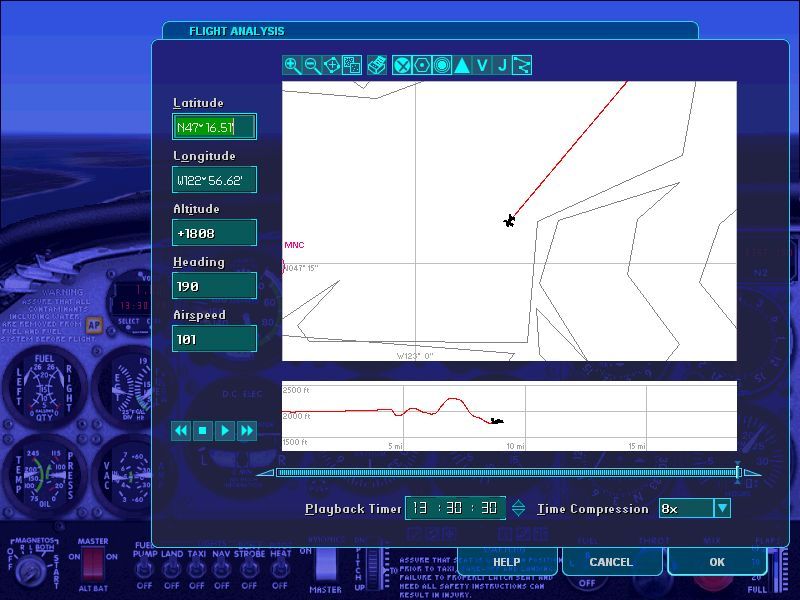Click the zoom in magnifier icon

tap(292, 65)
